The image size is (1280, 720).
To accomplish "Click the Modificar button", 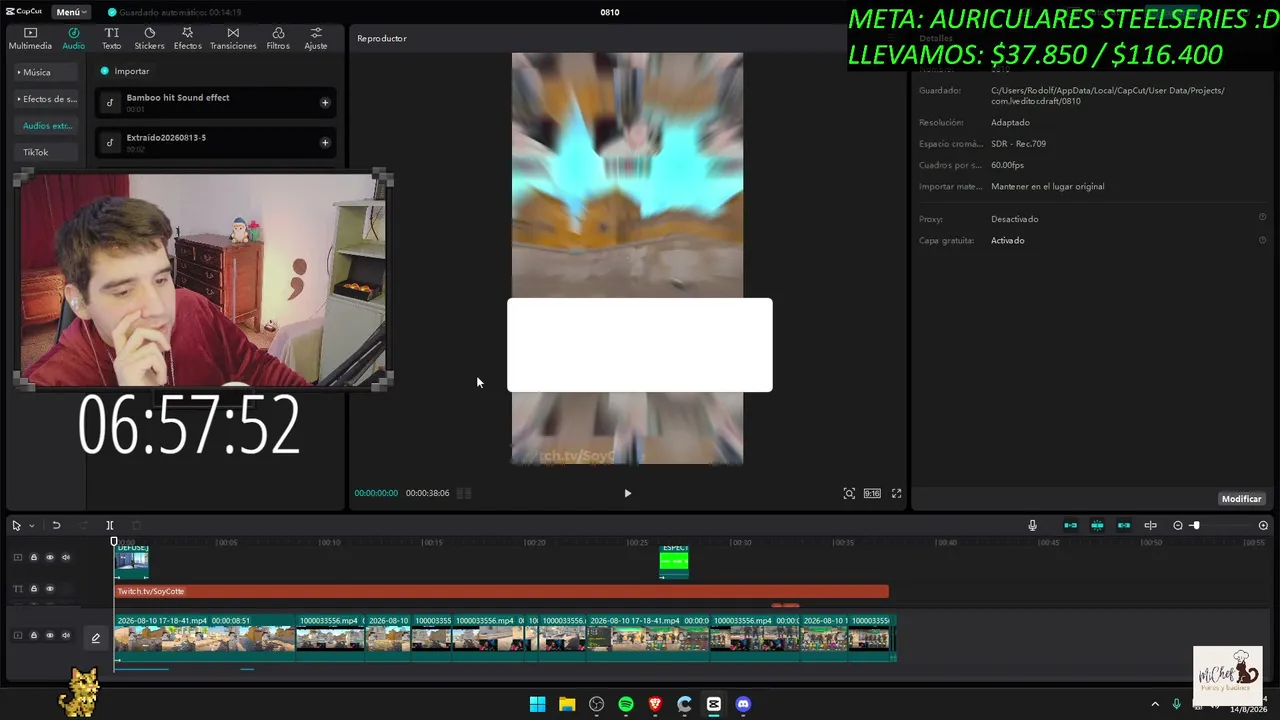I will click(x=1241, y=499).
